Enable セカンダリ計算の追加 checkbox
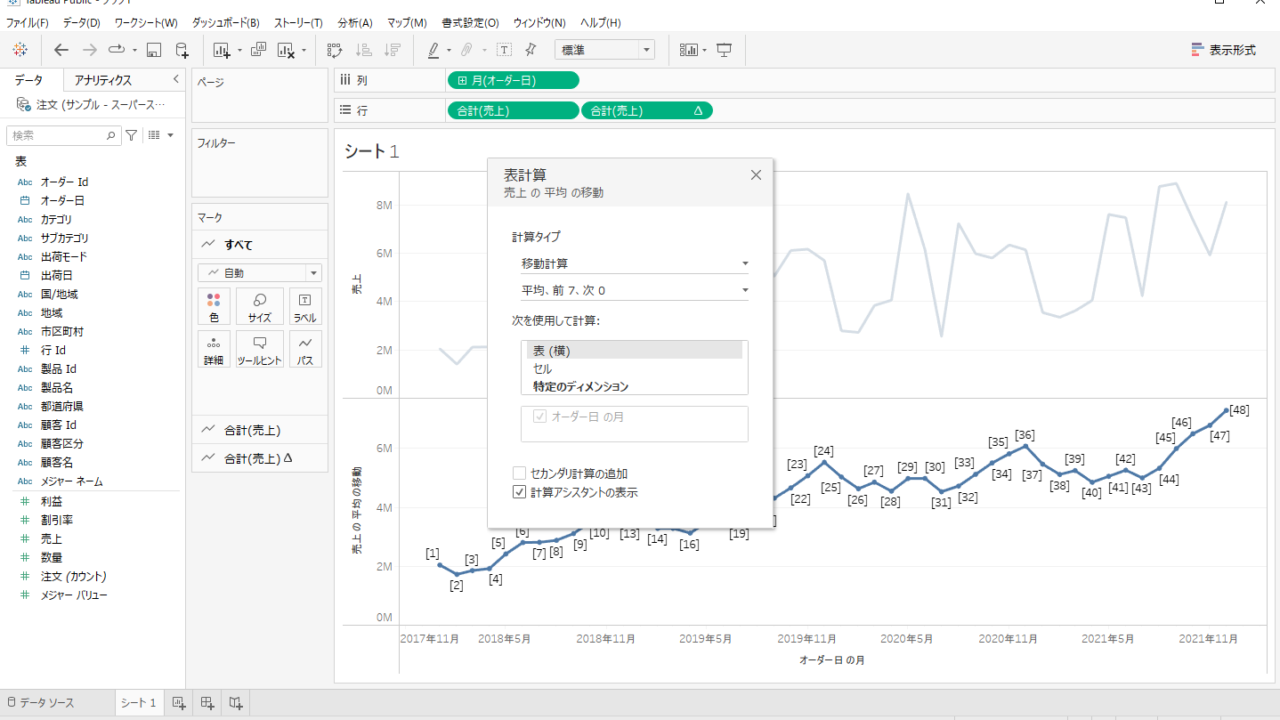1280x720 pixels. (519, 473)
